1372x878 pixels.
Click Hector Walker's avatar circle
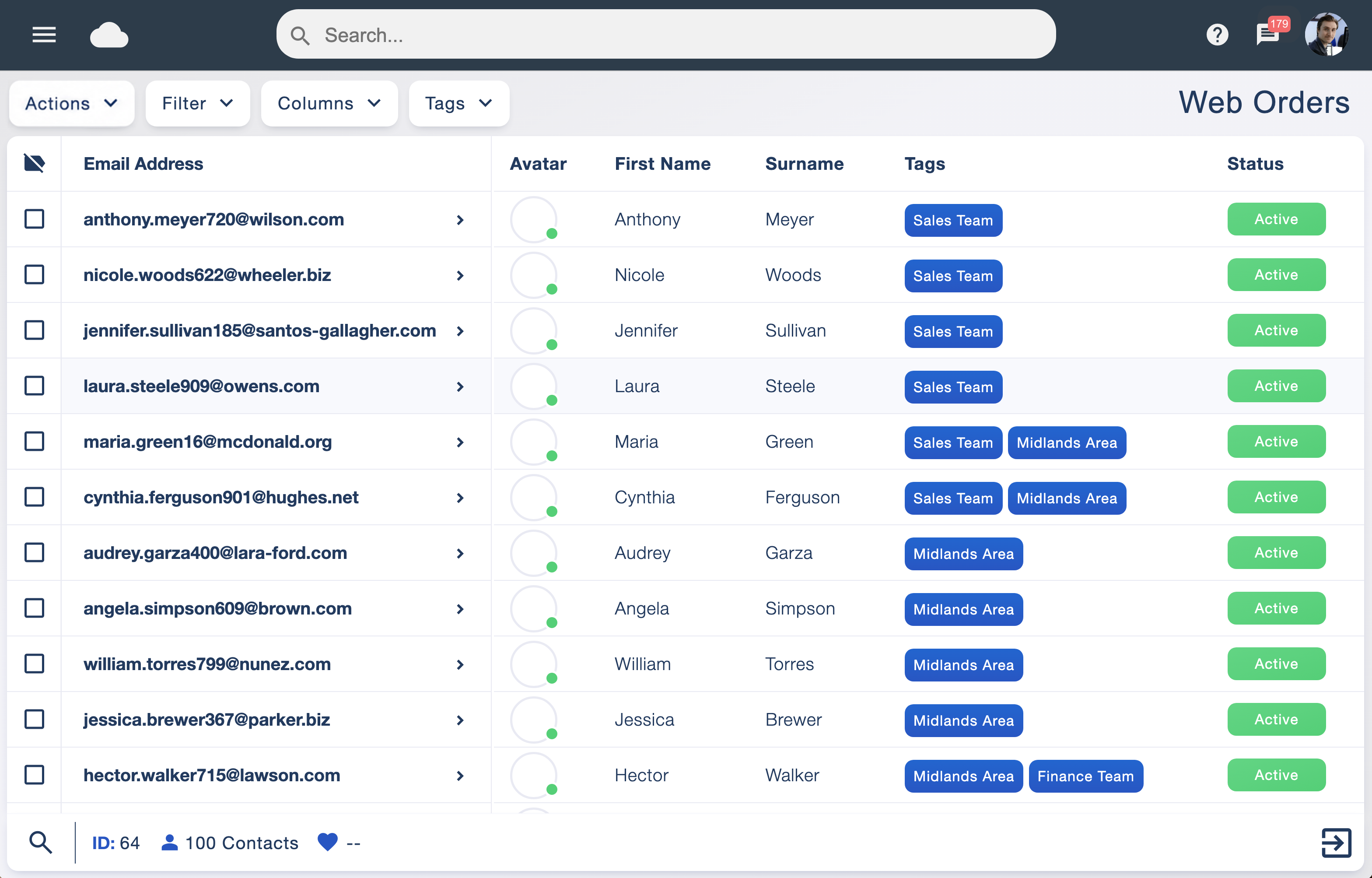[x=533, y=776]
